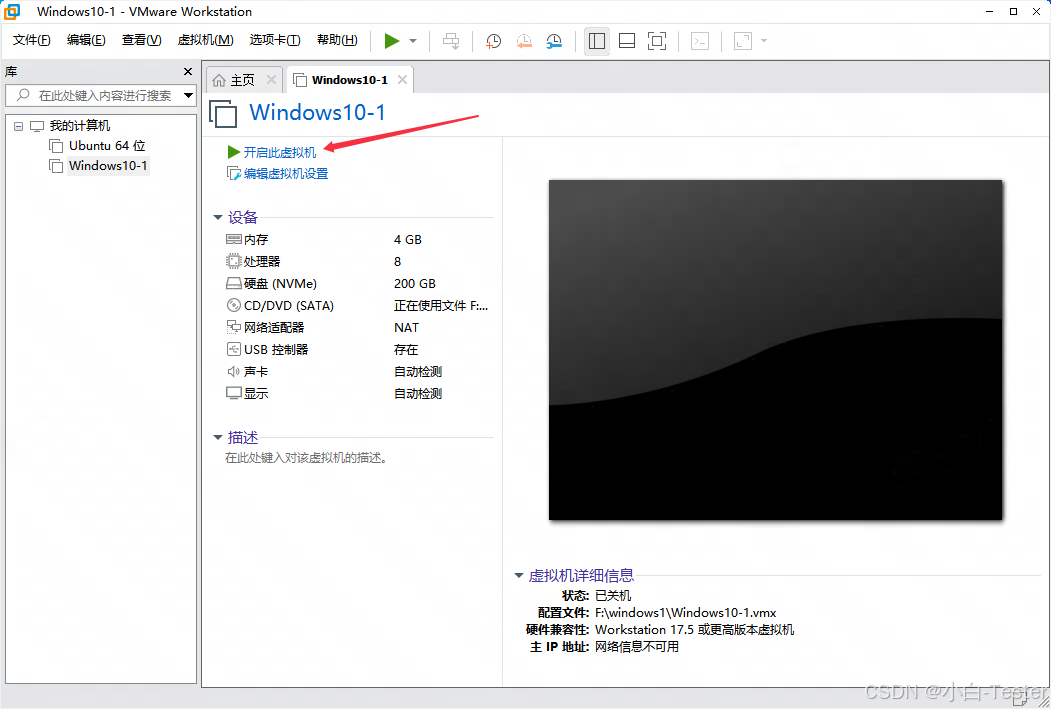Close the Windows10-1 tab

[x=402, y=80]
